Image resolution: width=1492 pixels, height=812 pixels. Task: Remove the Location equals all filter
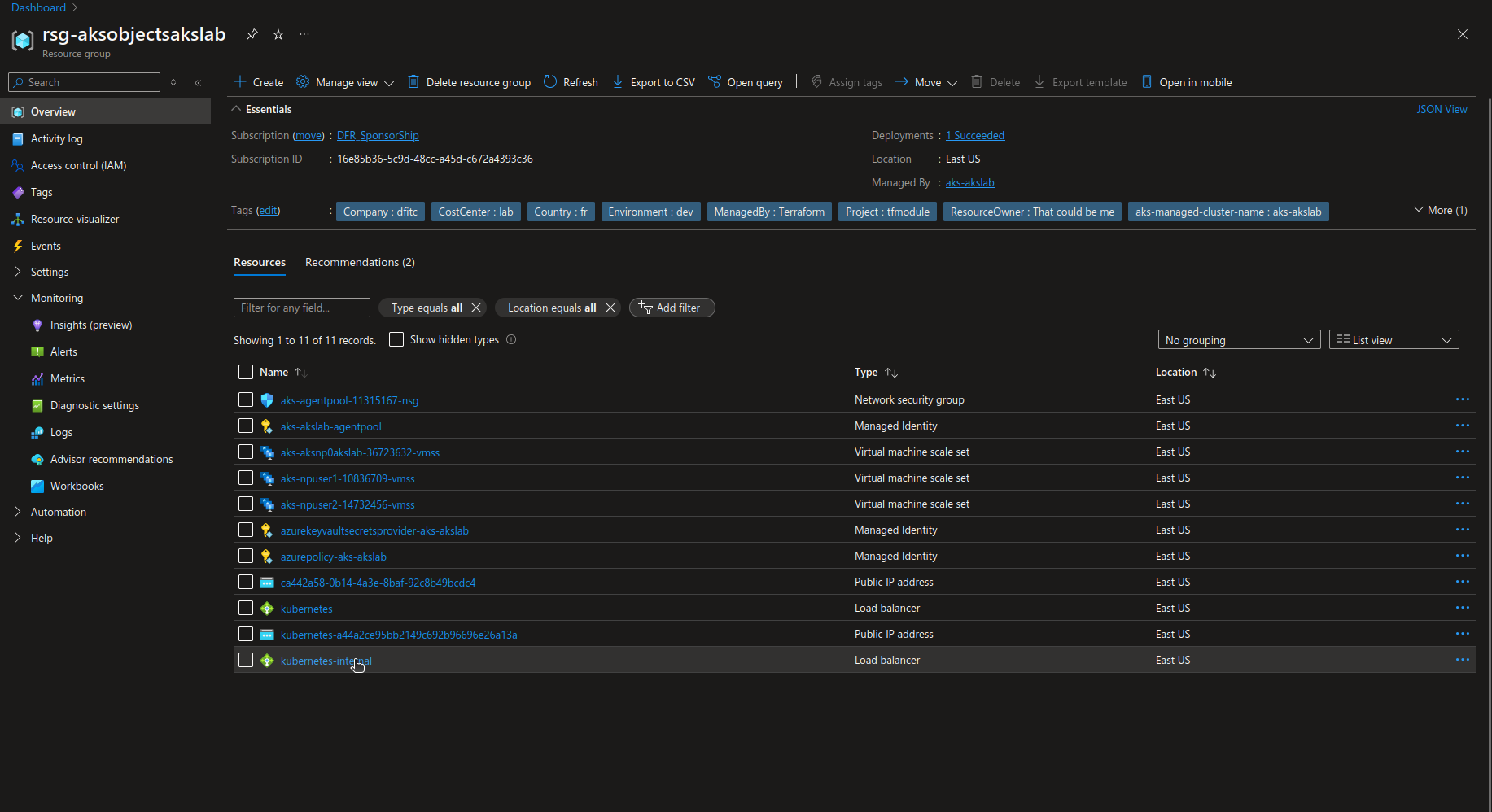pyautogui.click(x=610, y=308)
